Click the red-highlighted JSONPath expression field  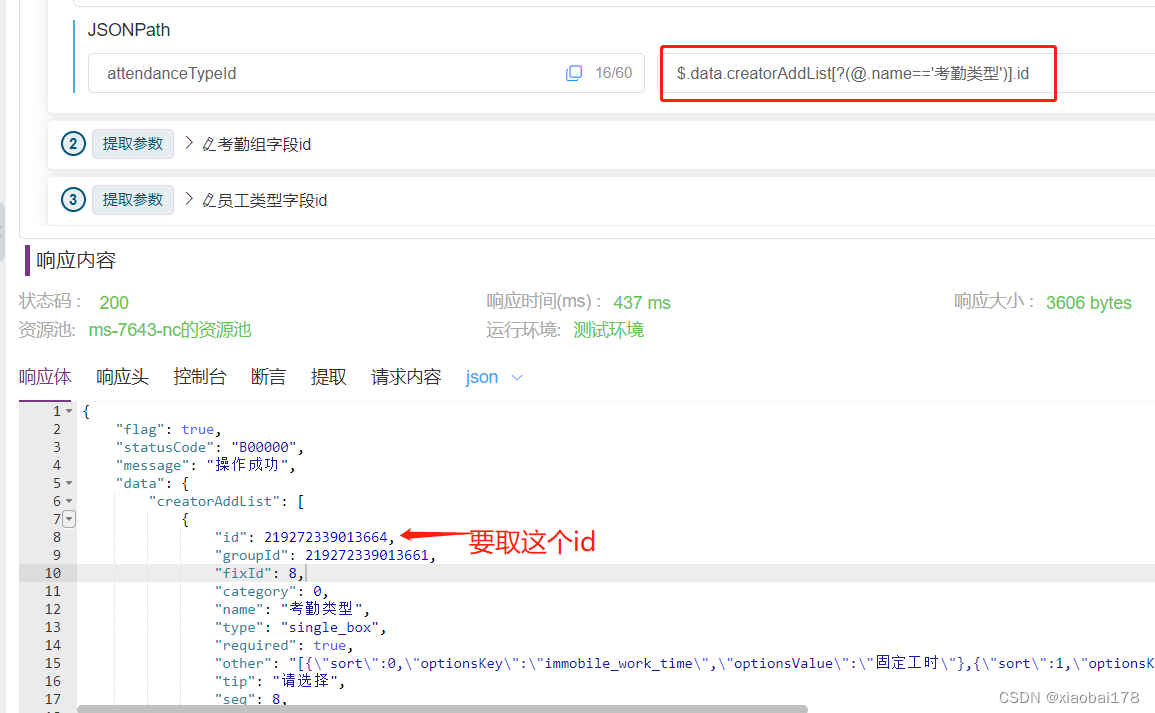click(x=857, y=73)
